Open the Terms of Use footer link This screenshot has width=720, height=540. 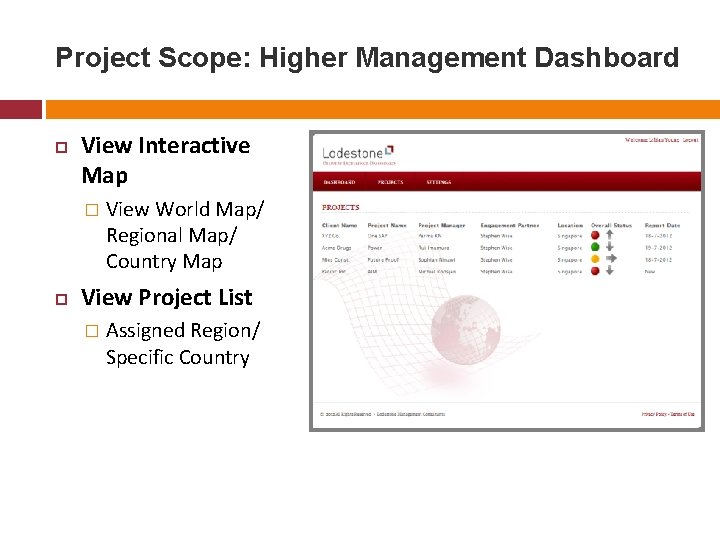(682, 414)
